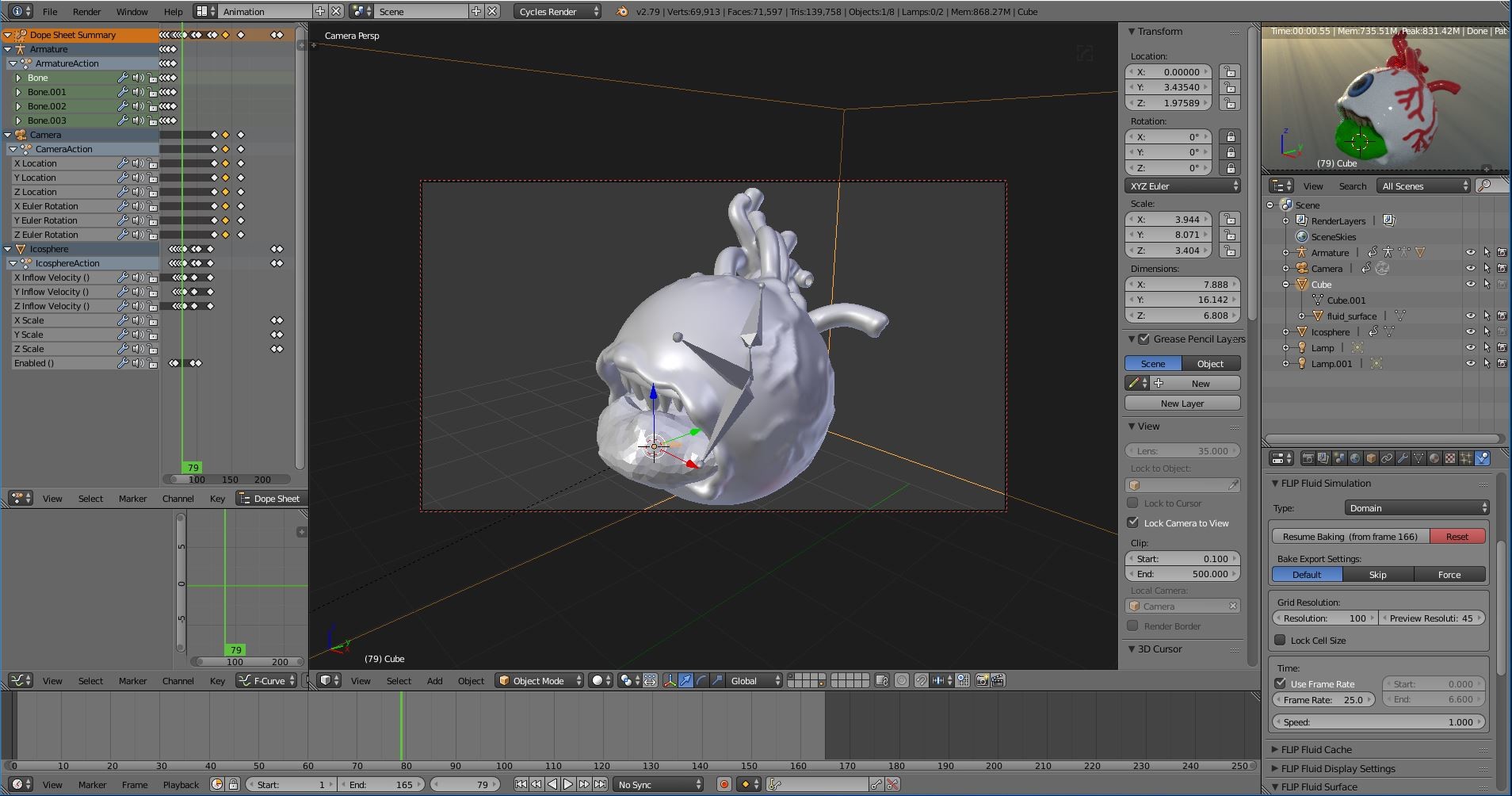Viewport: 1512px width, 796px height.
Task: Expand the FLIP Fluid Display Settings panel
Action: point(1338,768)
